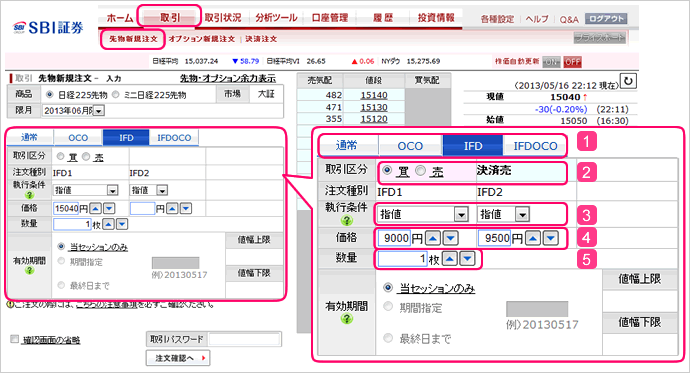
Task: Open the 取引状況 menu
Action: [x=223, y=18]
